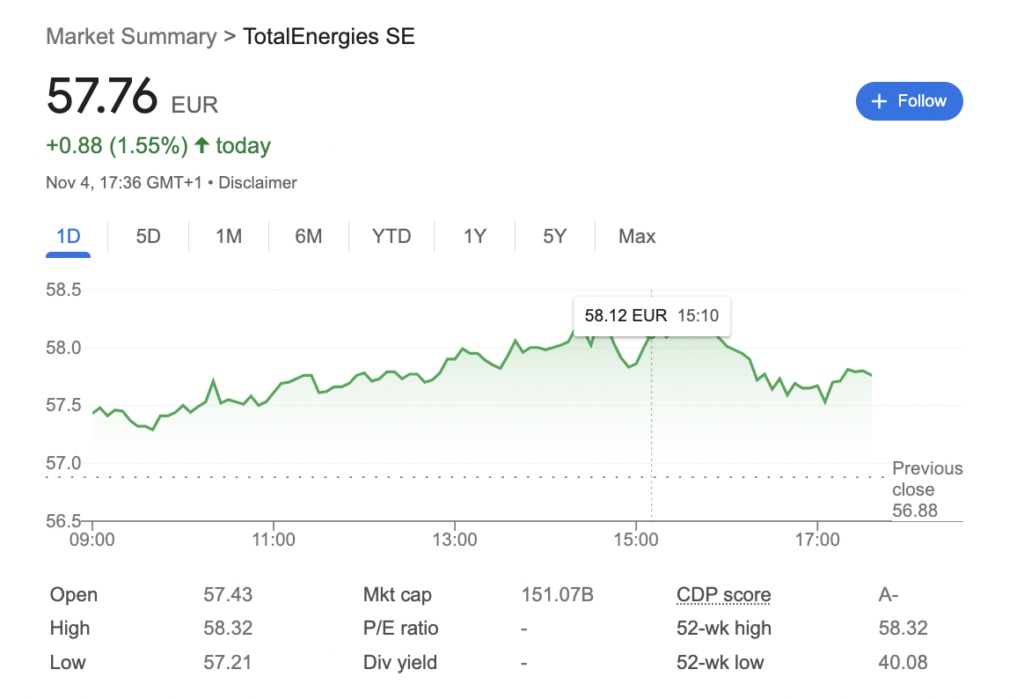Viewport: 1024px width, 699px height.
Task: Click the Open value 57.43
Action: pyautogui.click(x=227, y=594)
